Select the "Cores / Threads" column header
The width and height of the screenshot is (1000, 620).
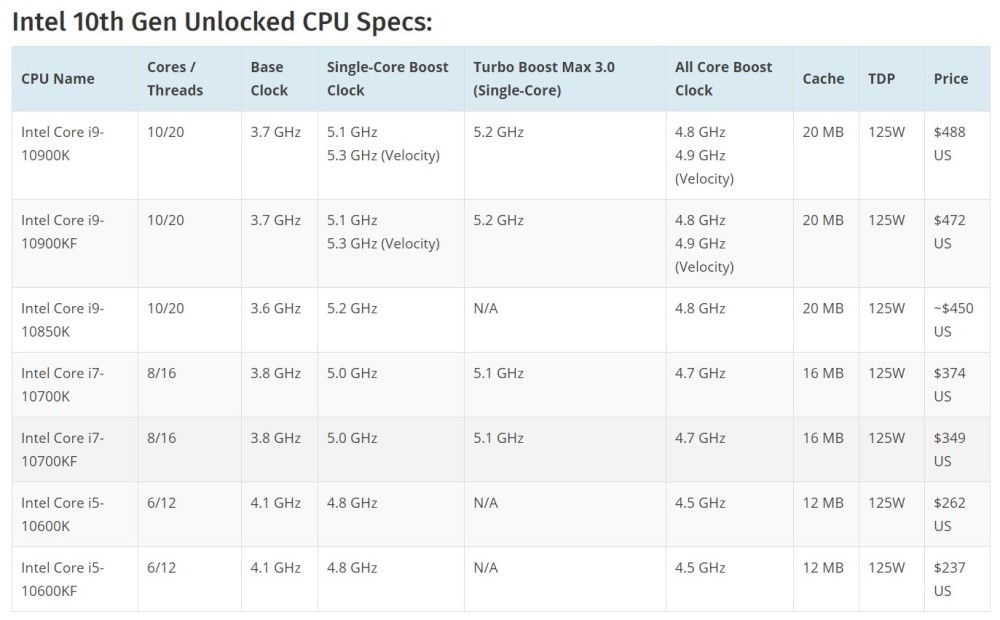click(175, 79)
